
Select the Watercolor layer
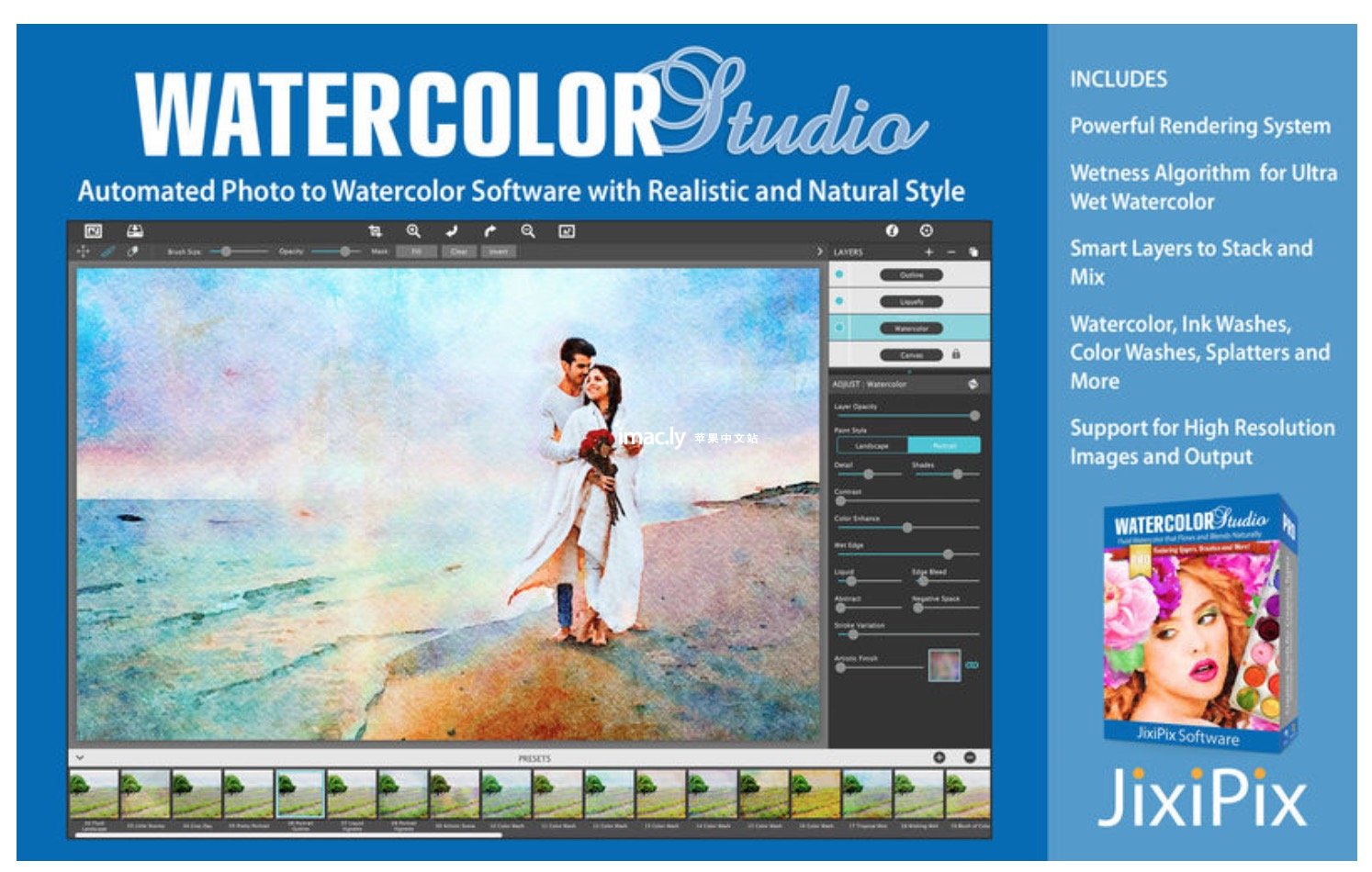point(910,328)
